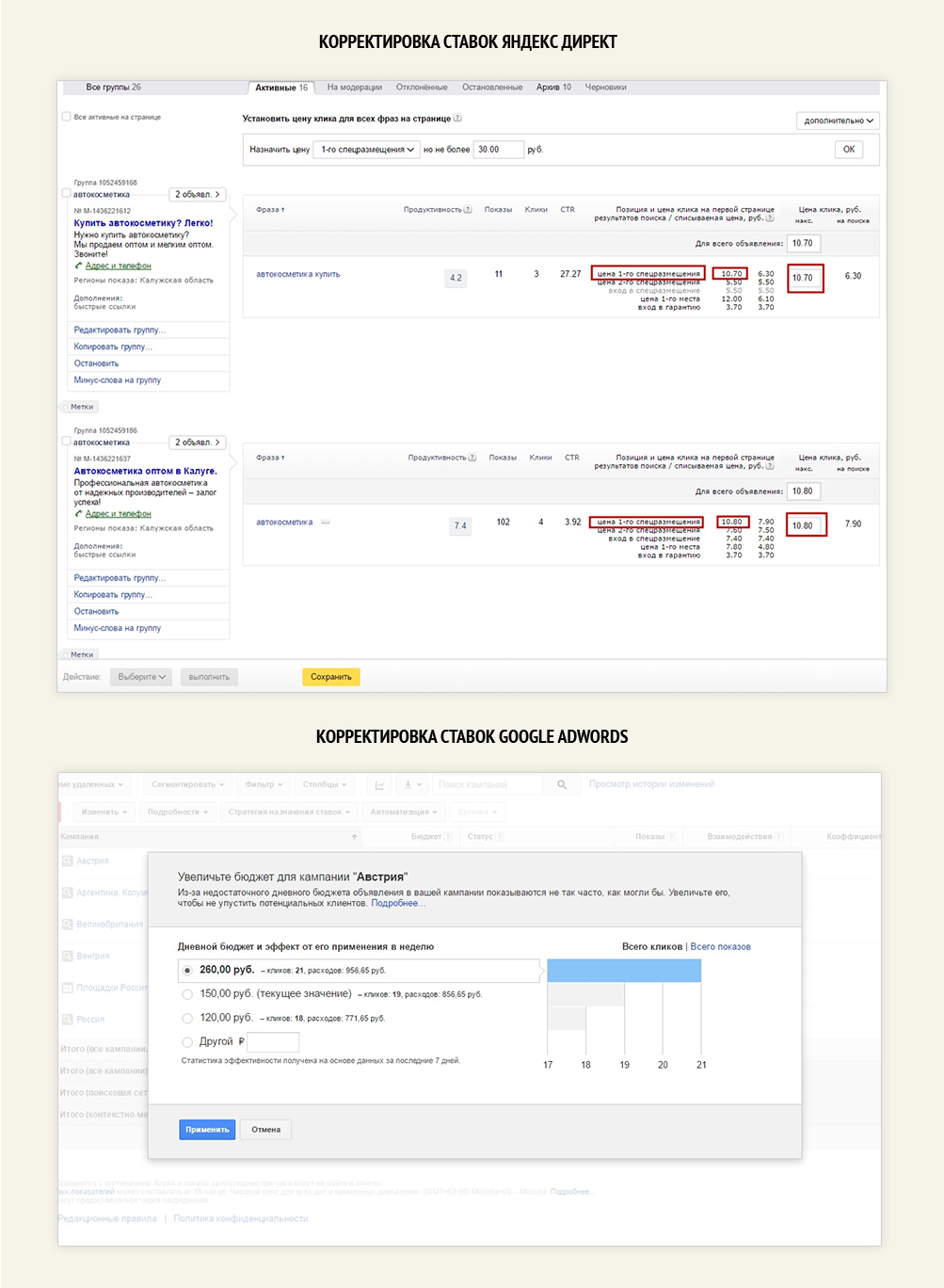Click blue 260,00 руб. bar in clicks chart
The height and width of the screenshot is (1288, 944).
pos(624,971)
